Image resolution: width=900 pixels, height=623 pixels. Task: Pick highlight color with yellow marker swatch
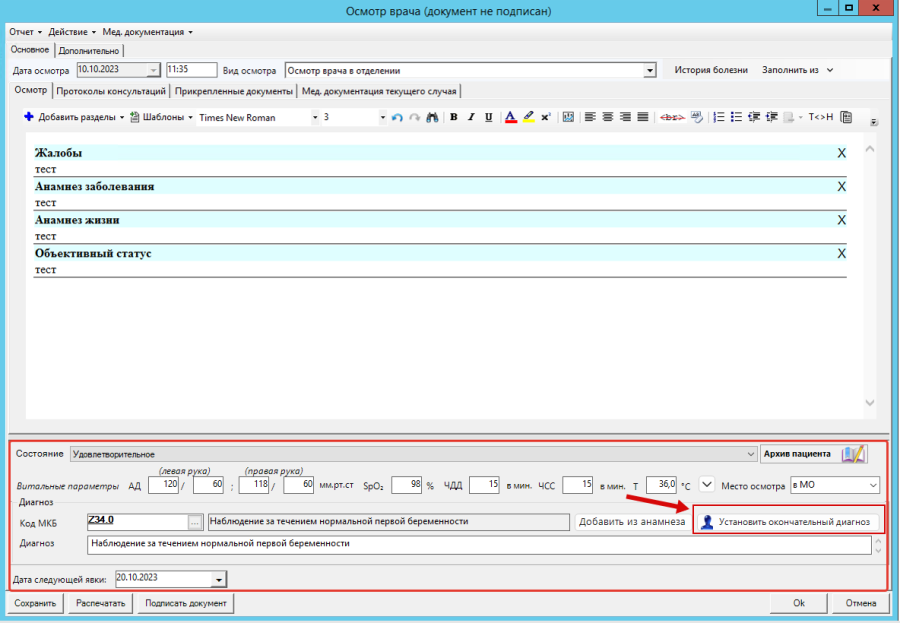click(x=529, y=117)
